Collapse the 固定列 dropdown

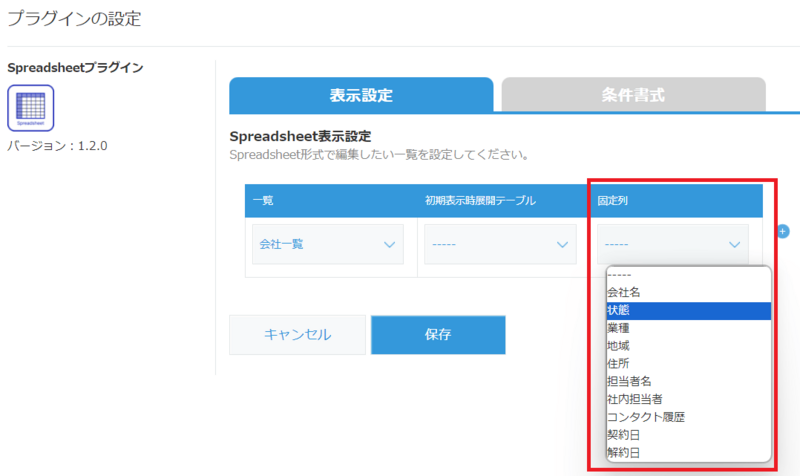(x=672, y=244)
